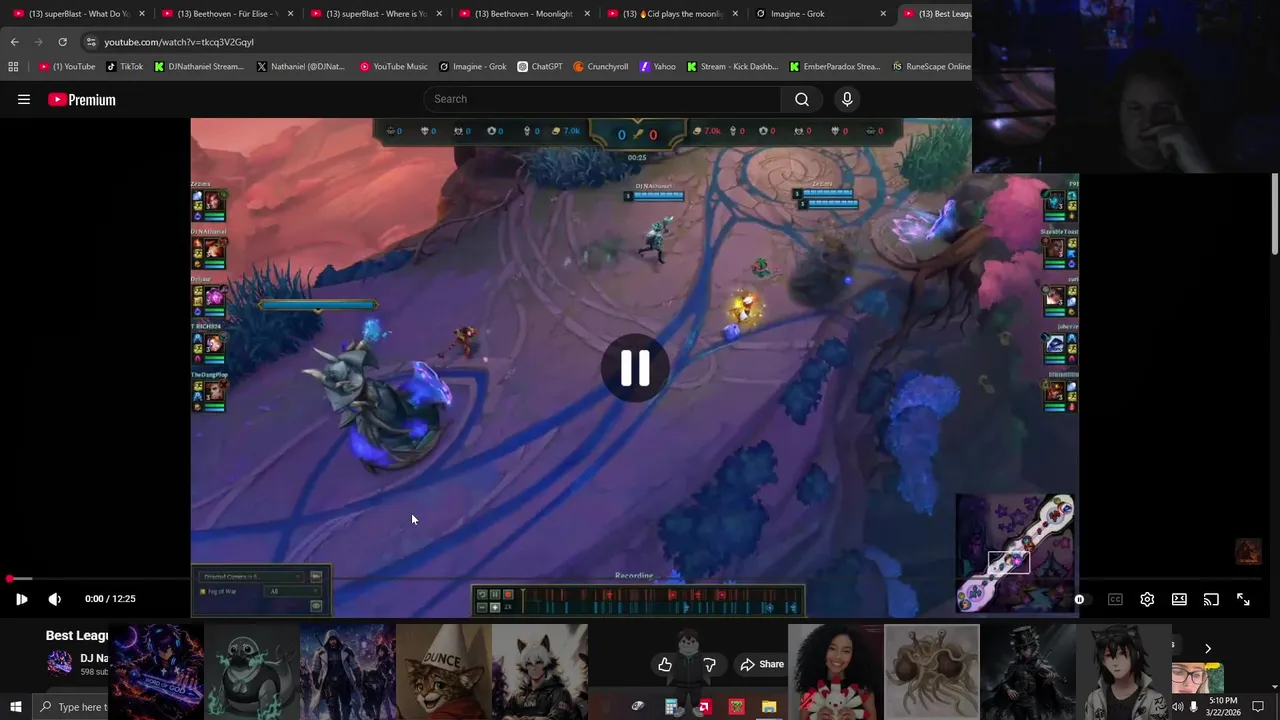The image size is (1280, 720).
Task: Open Imagine - Grok bookmark
Action: pyautogui.click(x=473, y=67)
